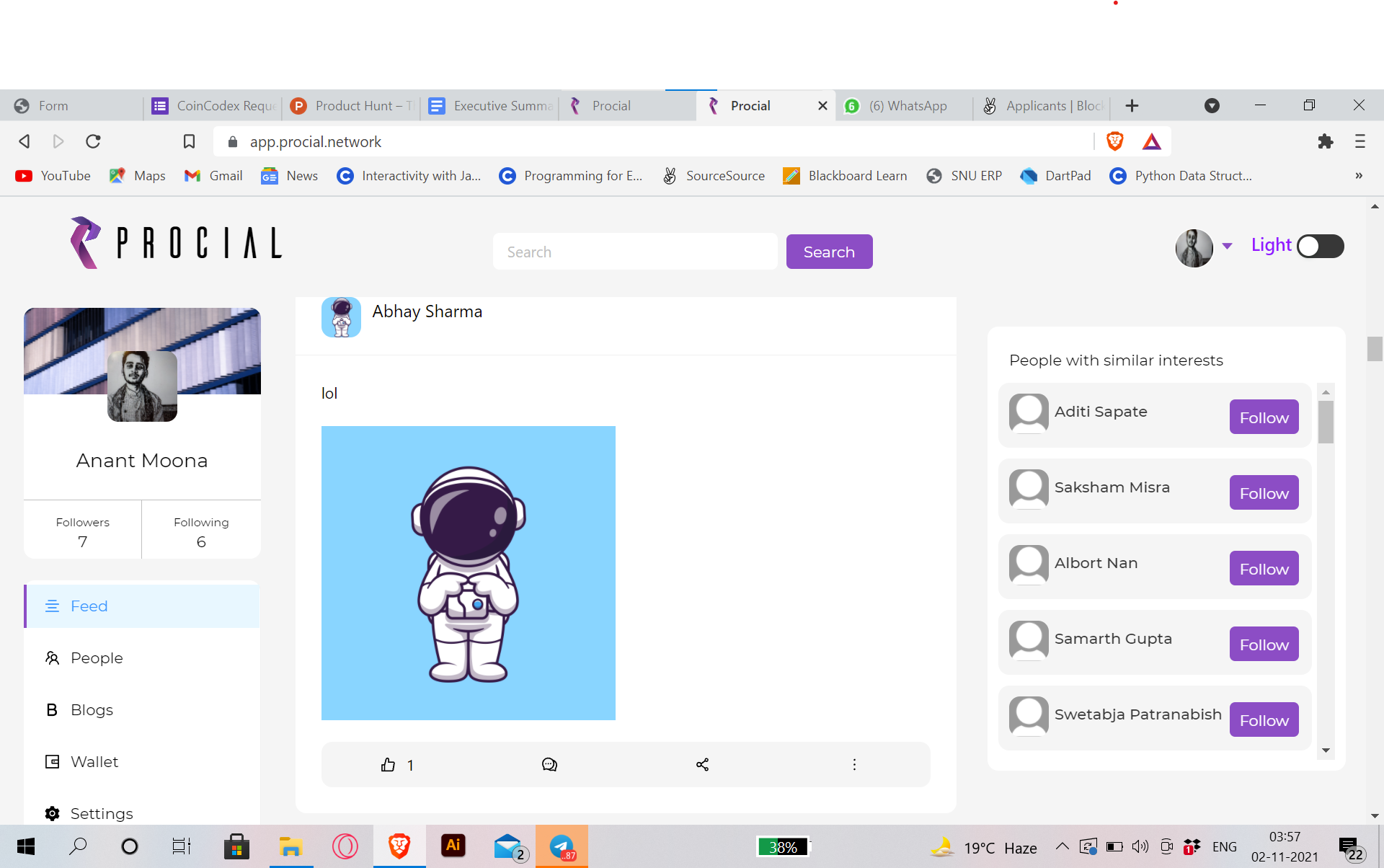Click the Procial search input field
Viewport: 1384px width, 868px height.
634,252
